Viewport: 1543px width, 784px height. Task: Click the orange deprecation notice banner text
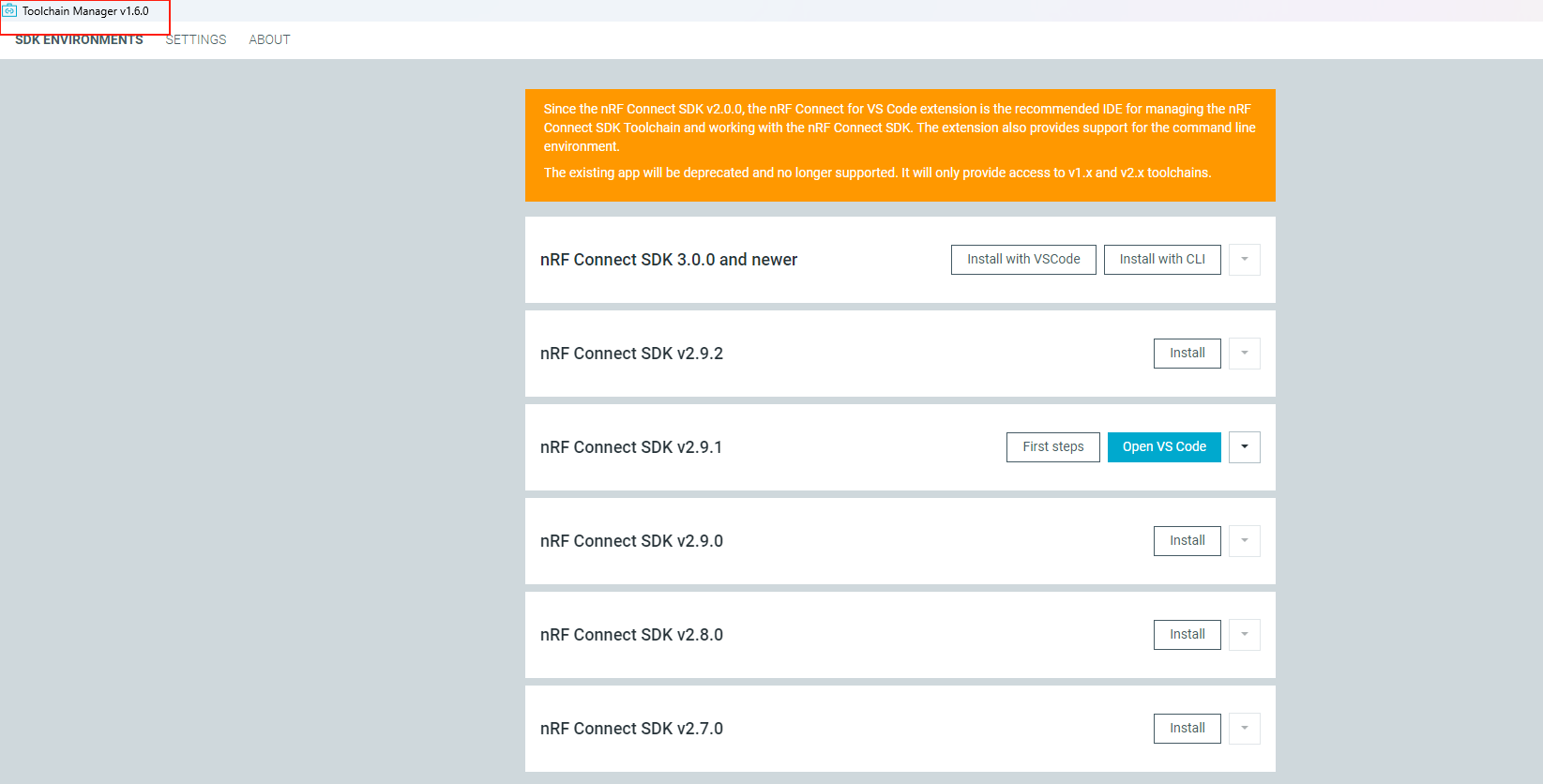point(900,141)
